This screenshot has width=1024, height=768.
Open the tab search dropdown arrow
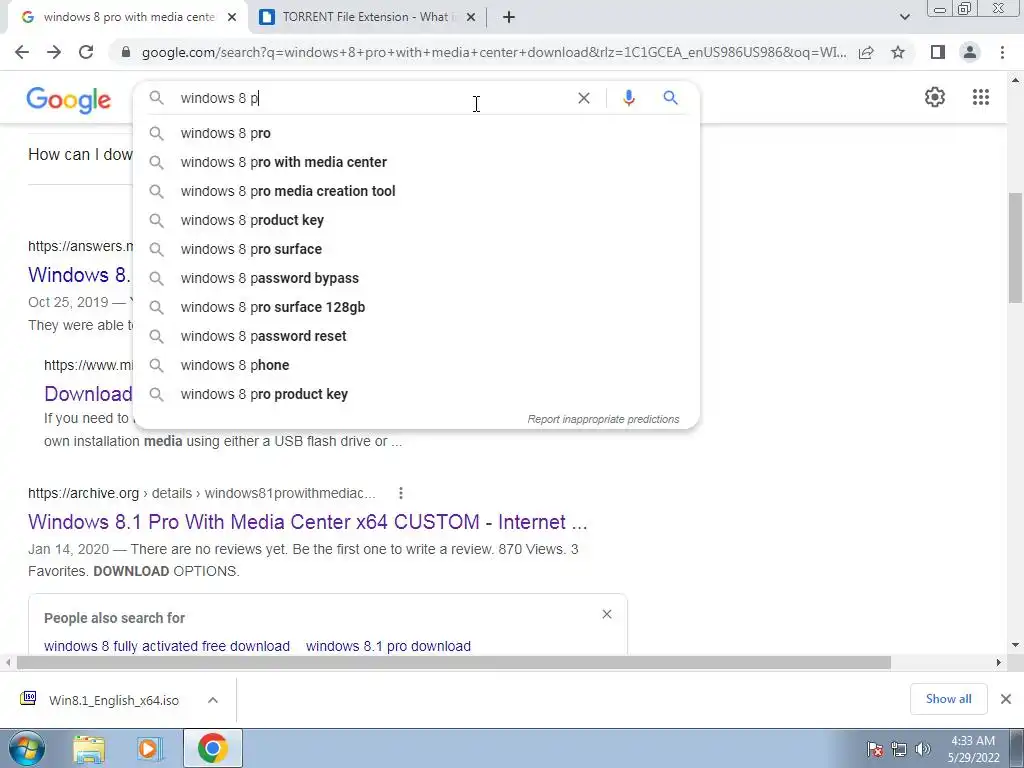(904, 17)
